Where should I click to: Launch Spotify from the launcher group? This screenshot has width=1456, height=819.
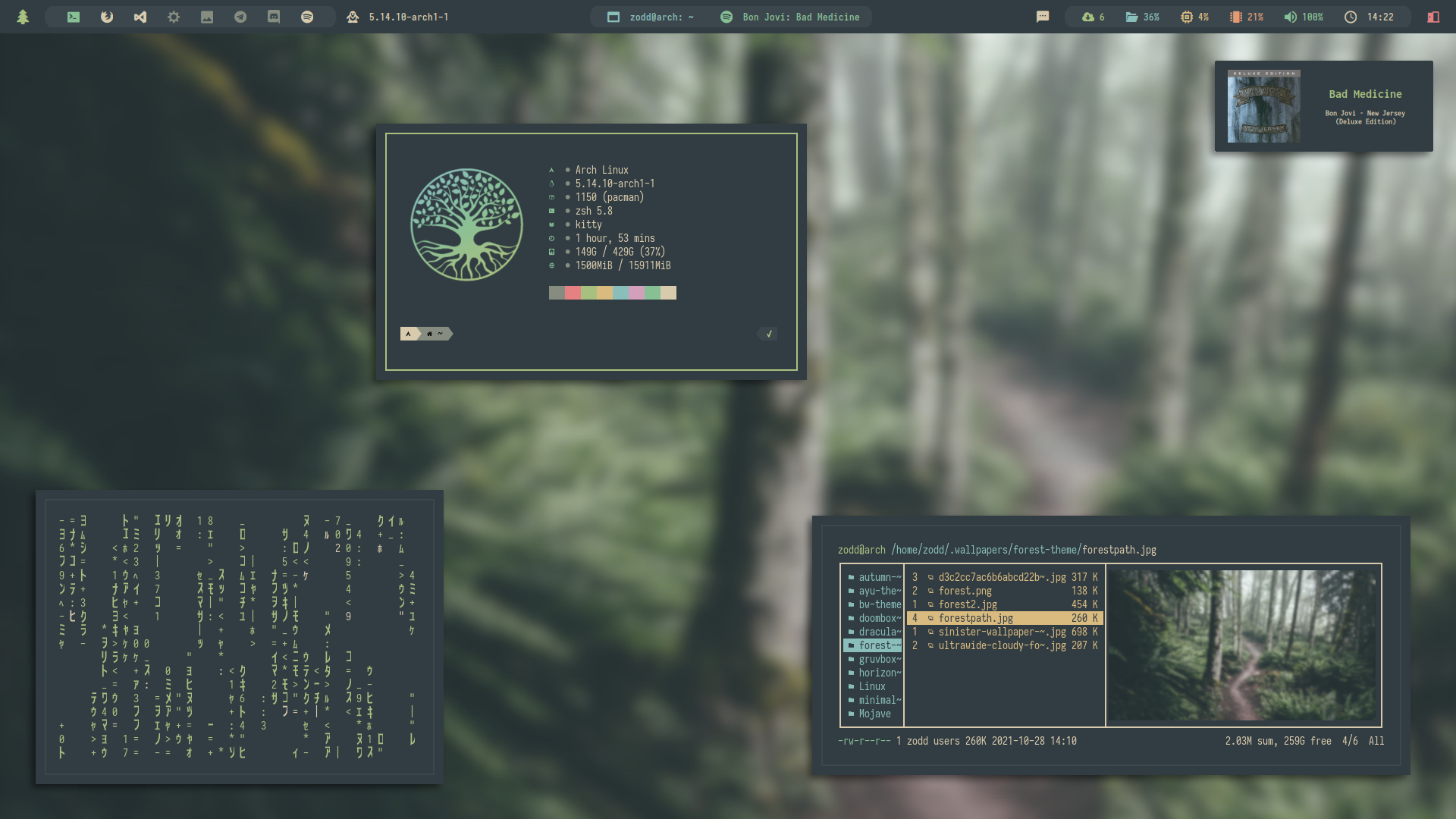tap(307, 17)
